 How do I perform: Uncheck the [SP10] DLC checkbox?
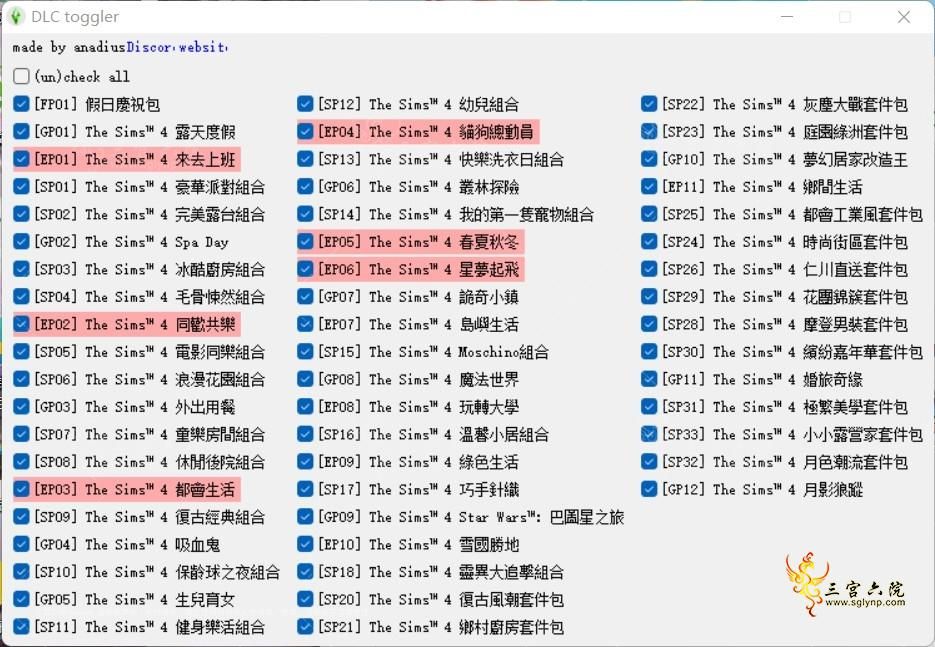[x=21, y=571]
